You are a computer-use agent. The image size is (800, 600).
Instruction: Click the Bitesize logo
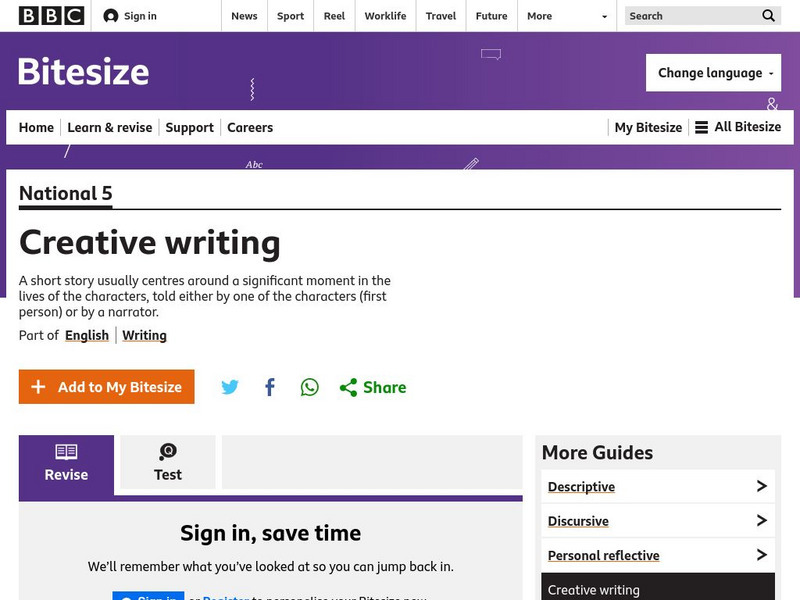coord(84,71)
